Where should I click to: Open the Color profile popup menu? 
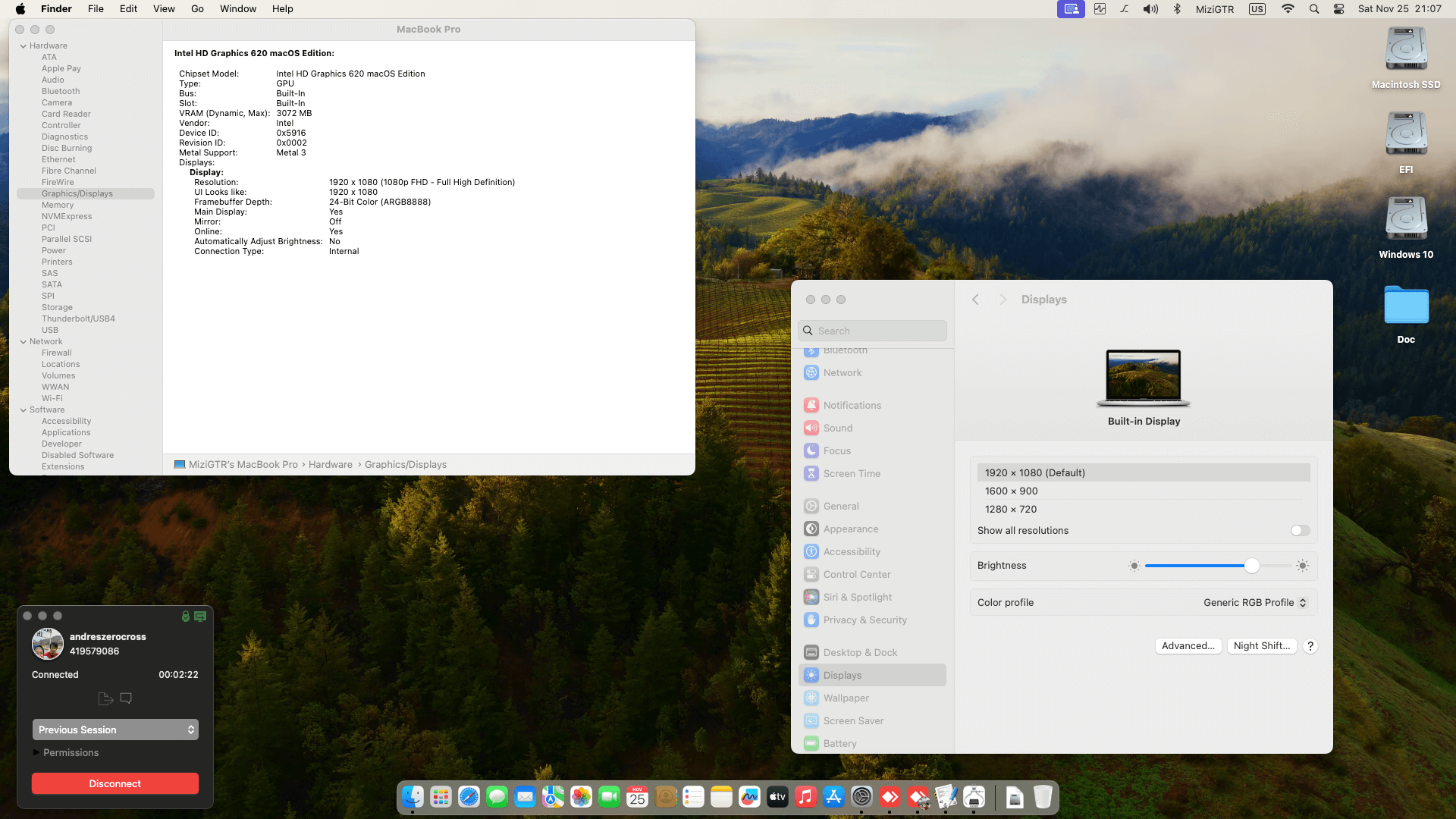[1255, 603]
